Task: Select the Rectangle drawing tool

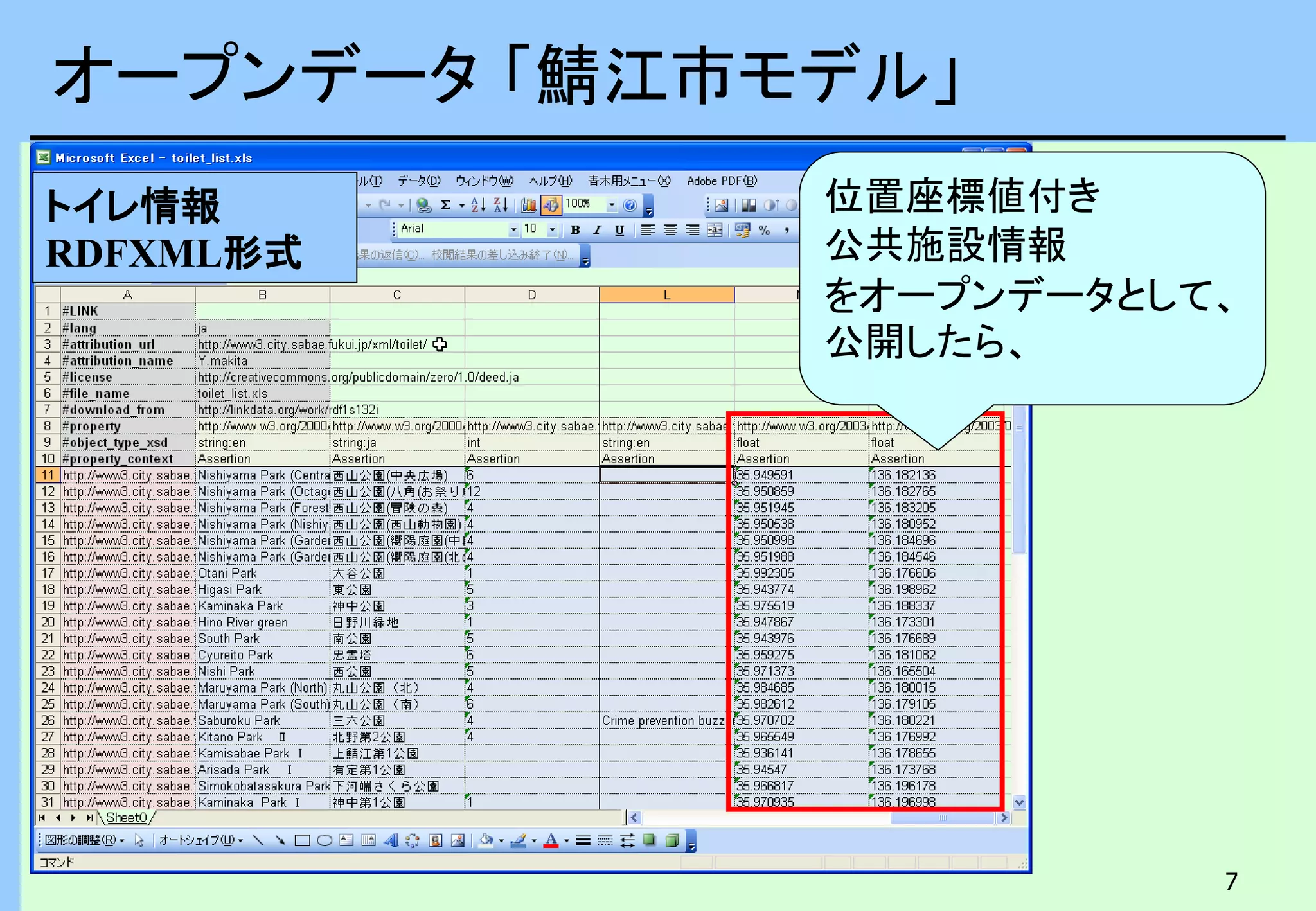Action: pos(302,840)
